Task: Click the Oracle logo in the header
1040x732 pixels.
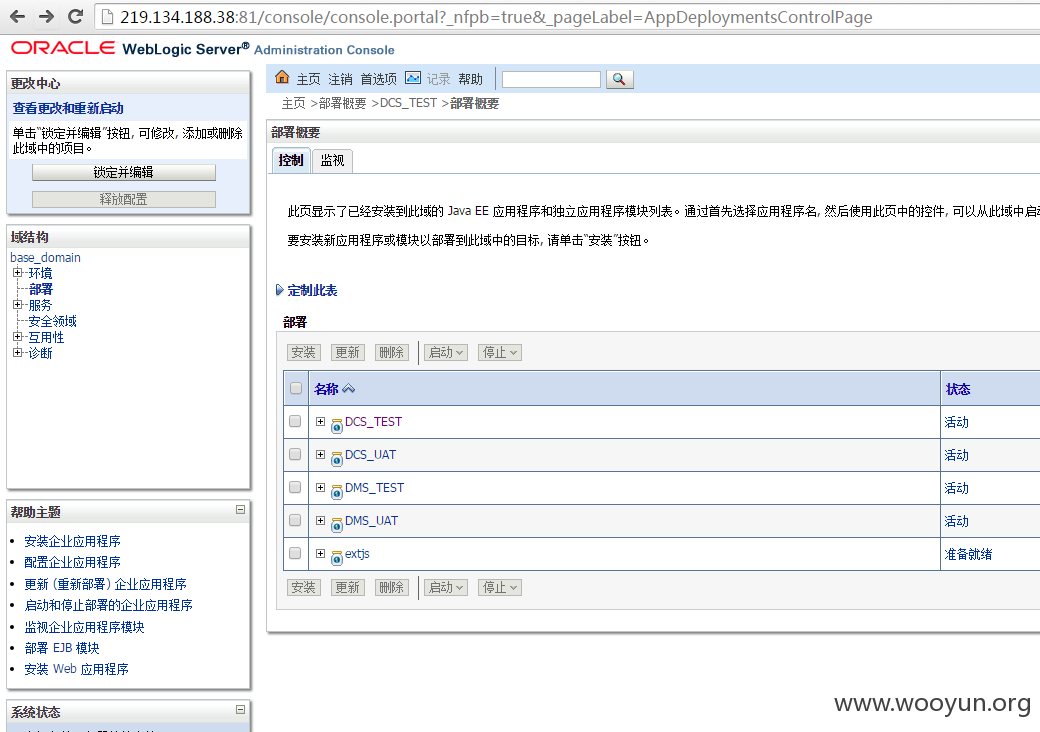Action: [63, 48]
